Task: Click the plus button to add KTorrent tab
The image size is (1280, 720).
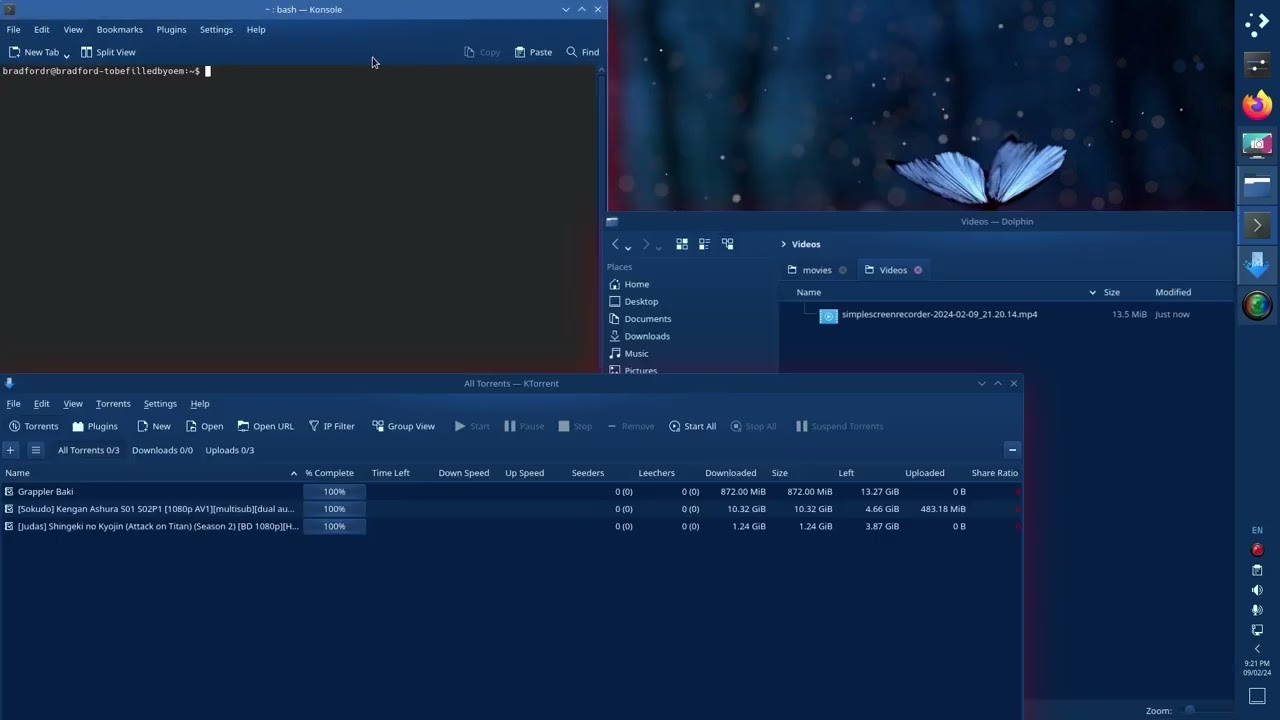Action: [x=10, y=450]
